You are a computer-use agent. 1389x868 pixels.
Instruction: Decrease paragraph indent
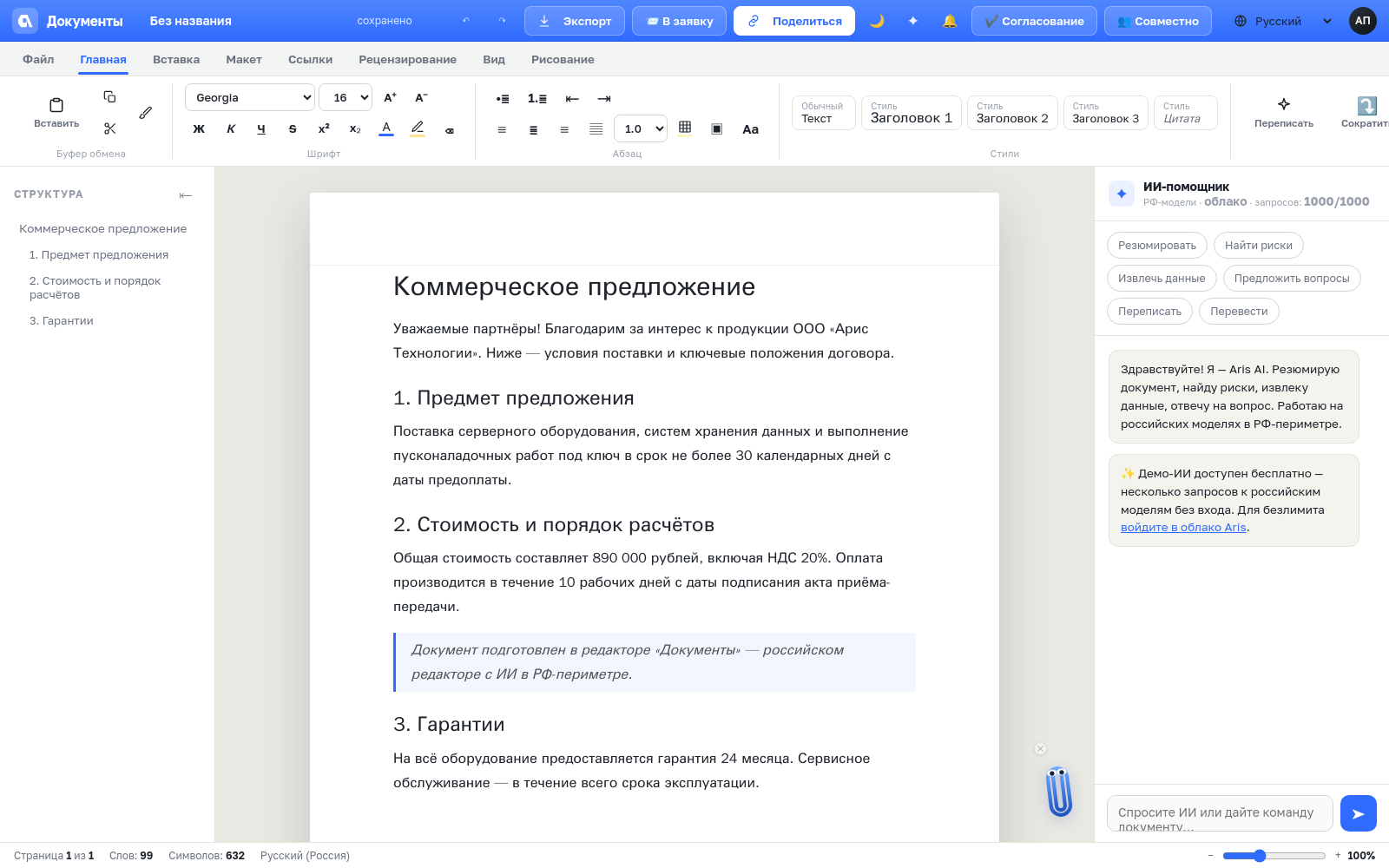tap(572, 98)
